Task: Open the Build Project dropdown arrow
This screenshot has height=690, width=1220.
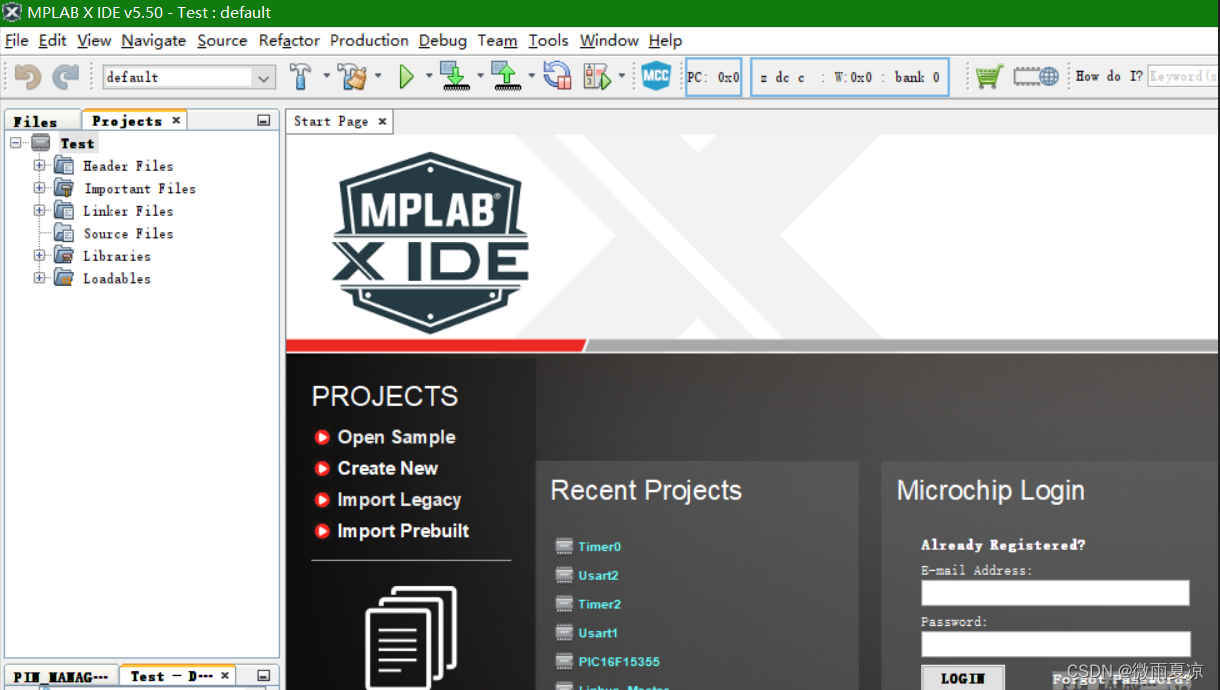Action: [326, 76]
